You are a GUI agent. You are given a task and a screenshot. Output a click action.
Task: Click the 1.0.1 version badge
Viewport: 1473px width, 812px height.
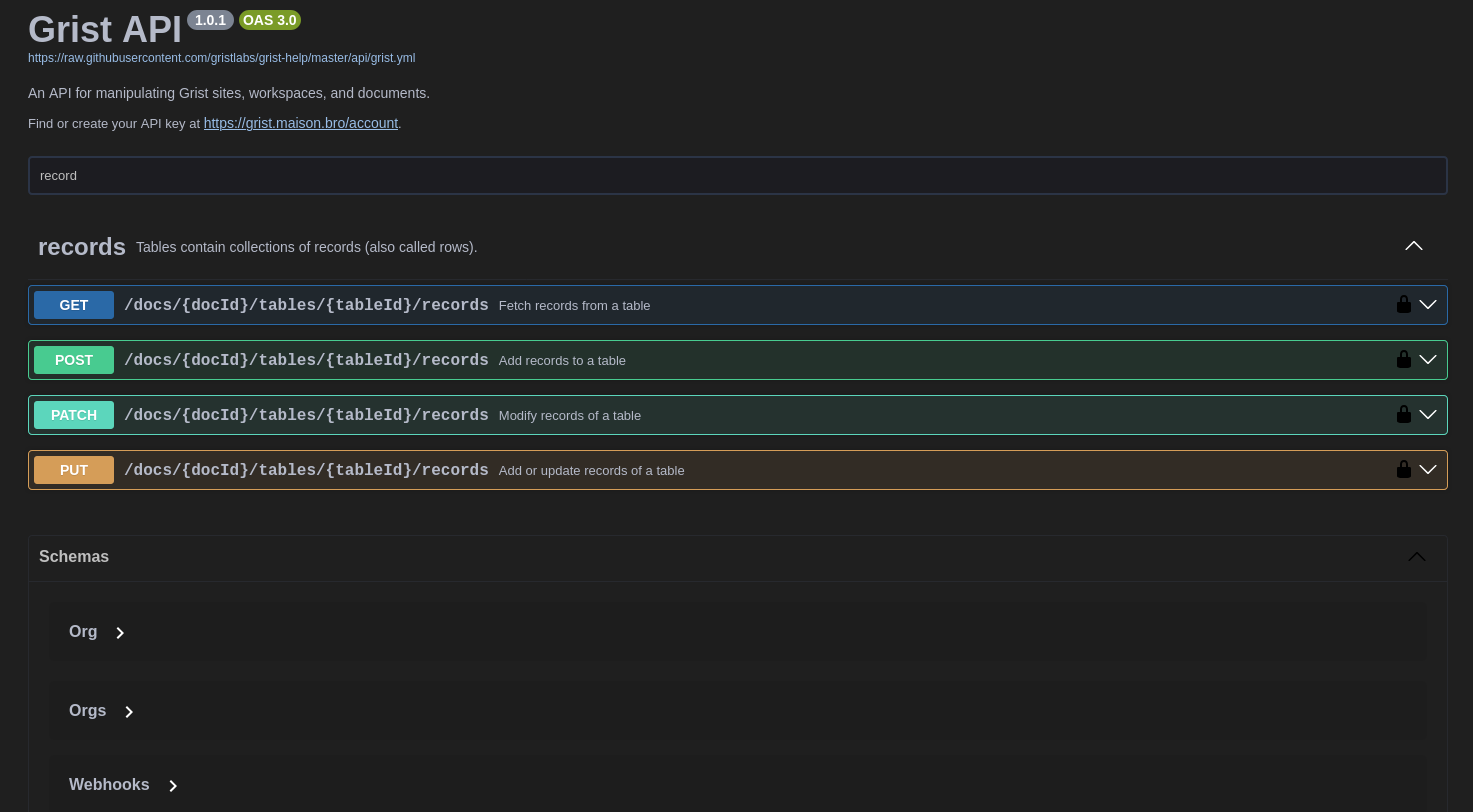[x=210, y=20]
